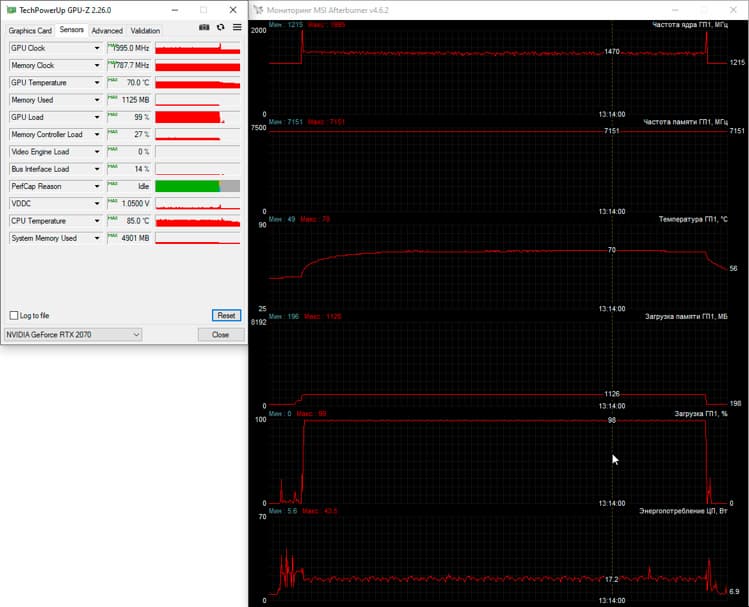Screen dimensions: 749x607
Task: Click the max indicator next to GPU Clock value
Action: pyautogui.click(x=113, y=45)
